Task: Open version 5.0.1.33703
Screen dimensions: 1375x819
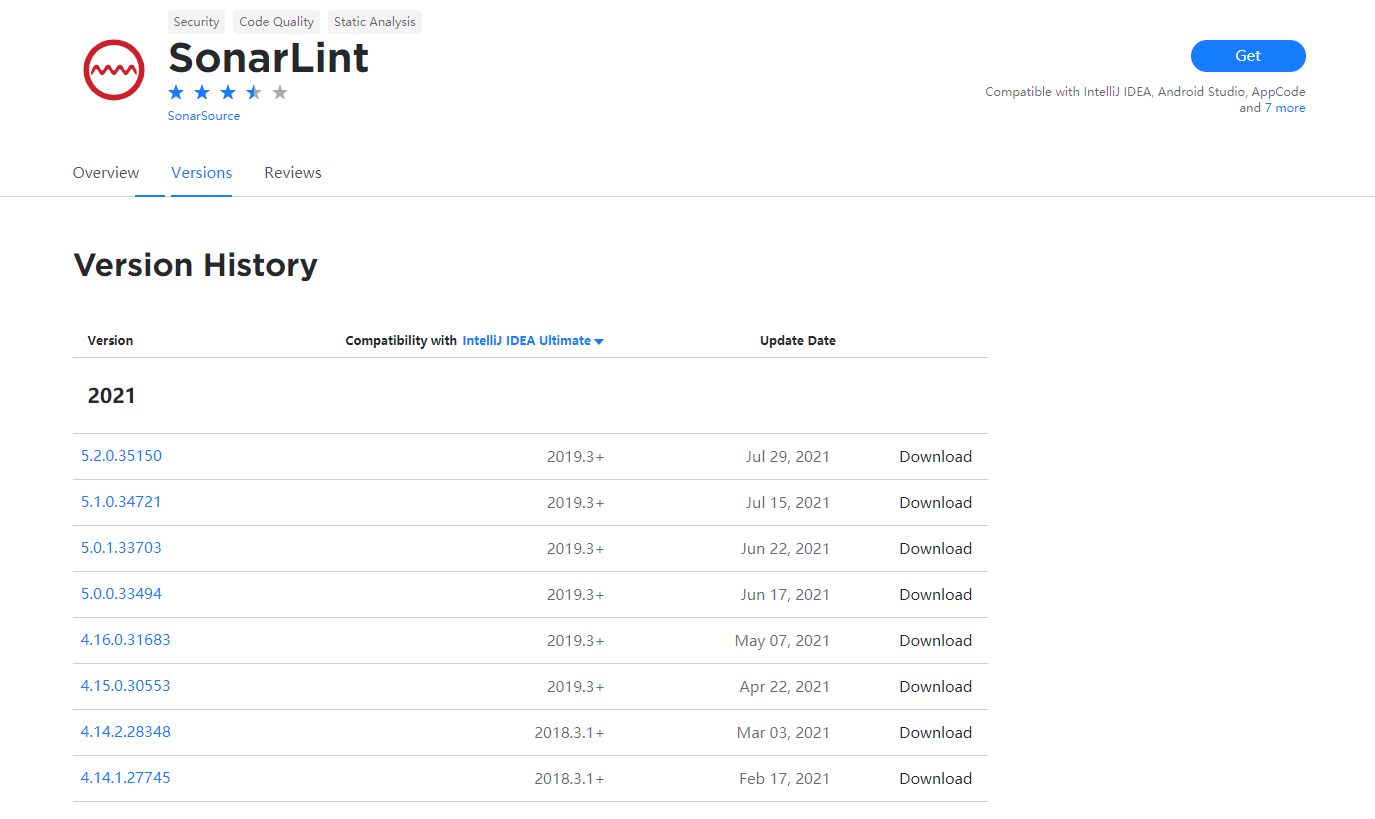Action: (x=121, y=548)
